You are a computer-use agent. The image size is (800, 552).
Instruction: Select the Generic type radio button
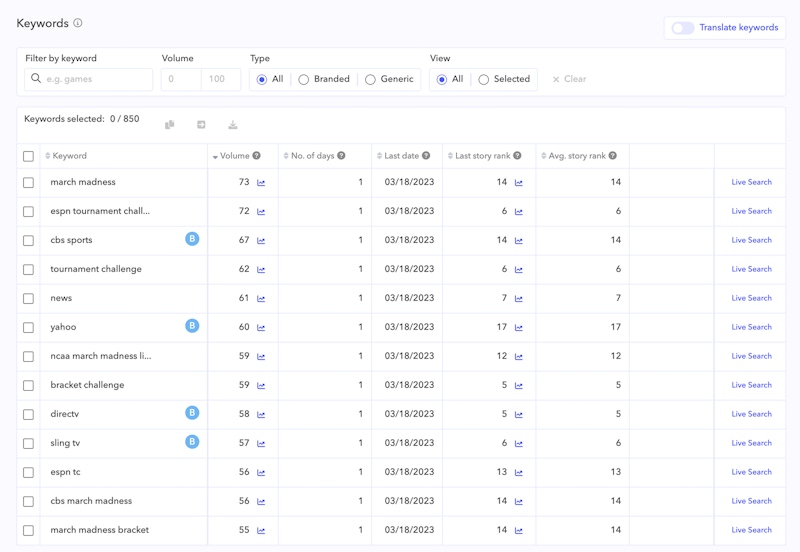coord(370,79)
